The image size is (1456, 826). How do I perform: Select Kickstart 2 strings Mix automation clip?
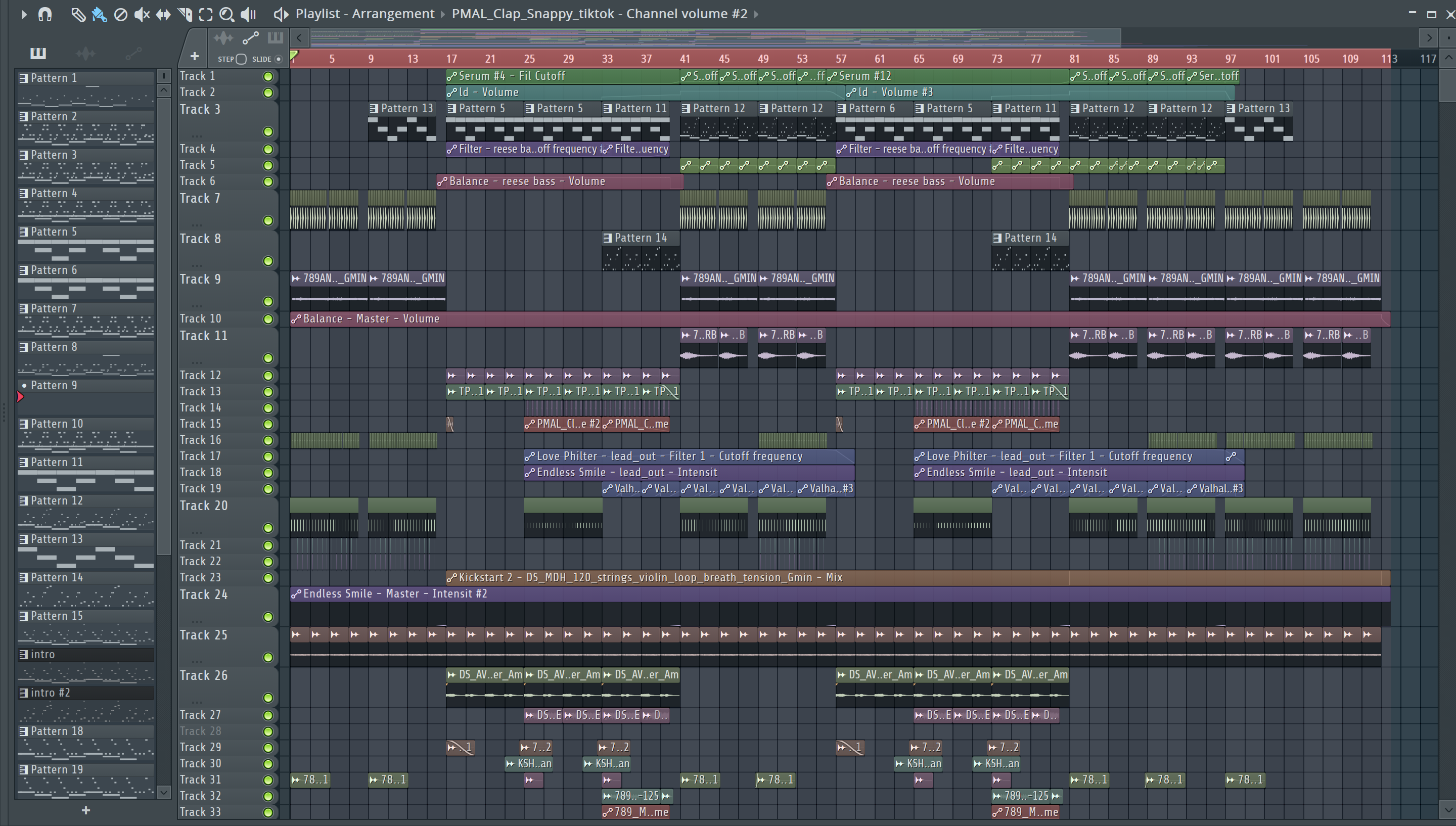pos(918,577)
